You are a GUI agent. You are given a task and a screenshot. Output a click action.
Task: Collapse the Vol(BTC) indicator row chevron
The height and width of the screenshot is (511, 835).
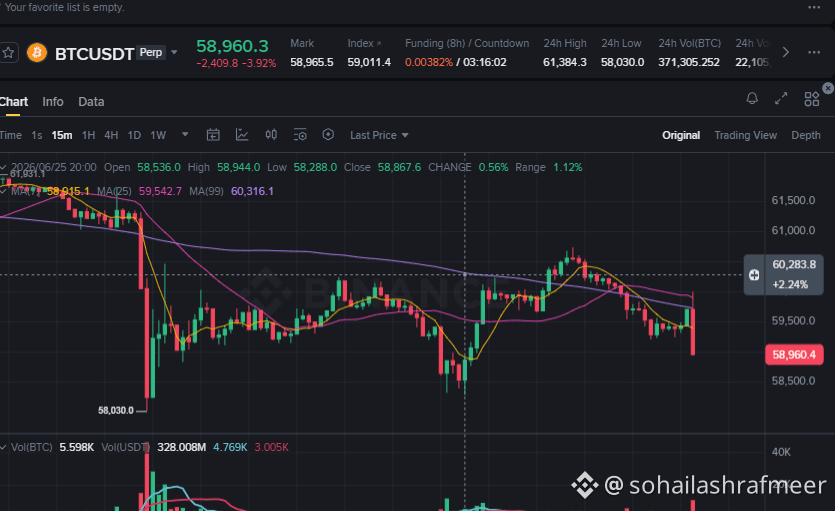pyautogui.click(x=3, y=447)
